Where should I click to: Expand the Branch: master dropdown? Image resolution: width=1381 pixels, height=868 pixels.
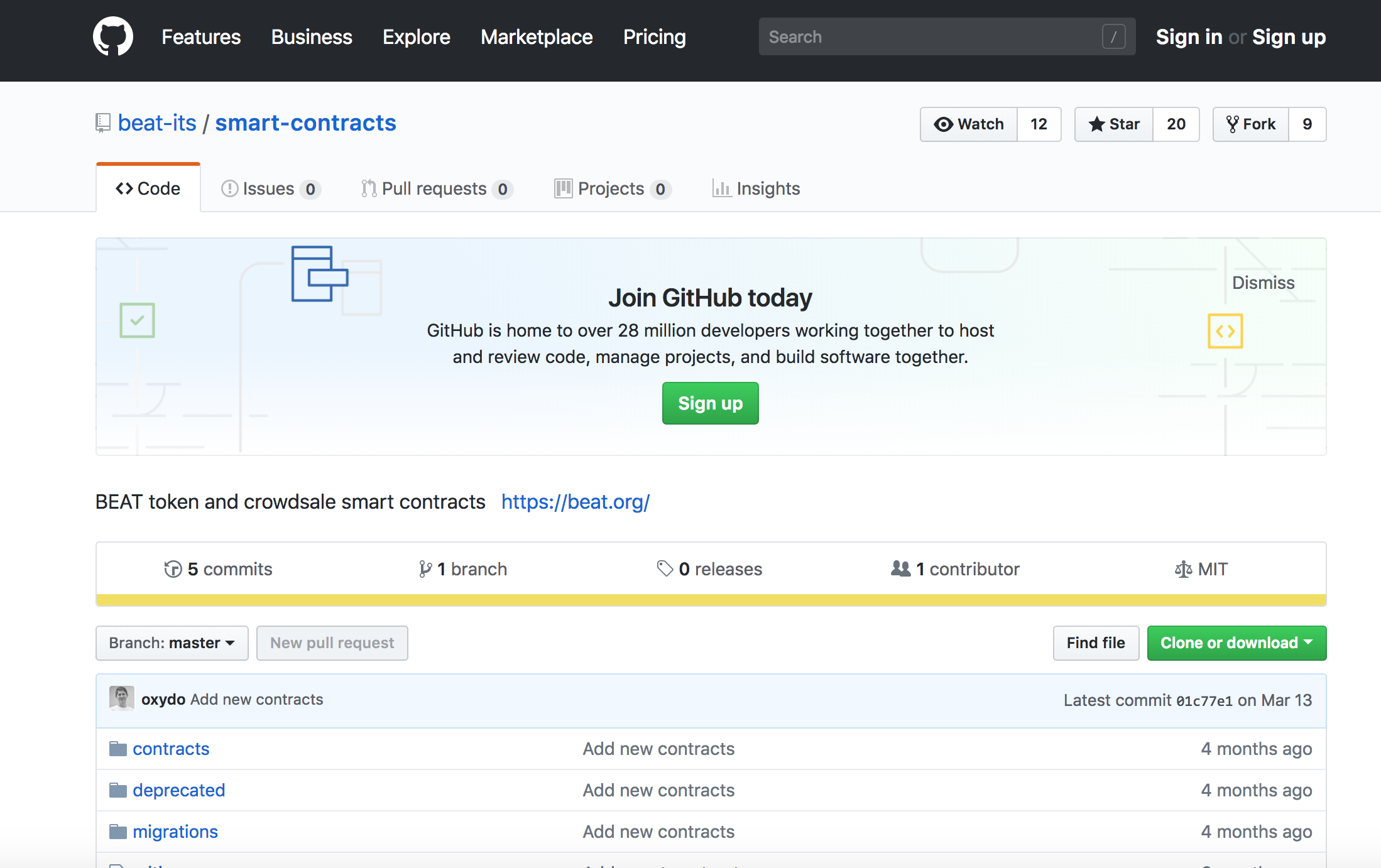point(172,643)
